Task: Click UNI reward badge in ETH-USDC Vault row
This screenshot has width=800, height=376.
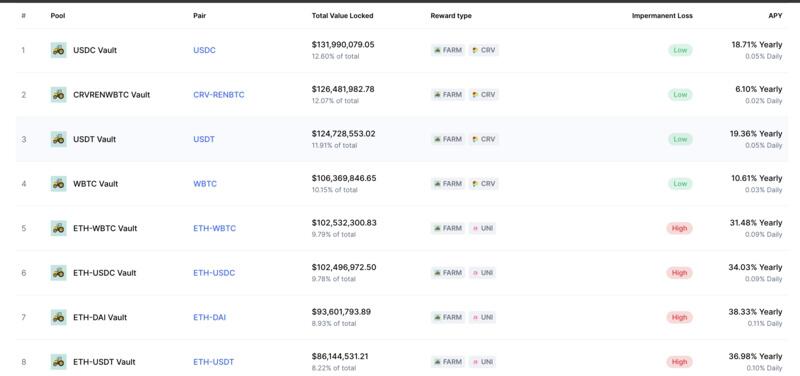Action: (483, 272)
